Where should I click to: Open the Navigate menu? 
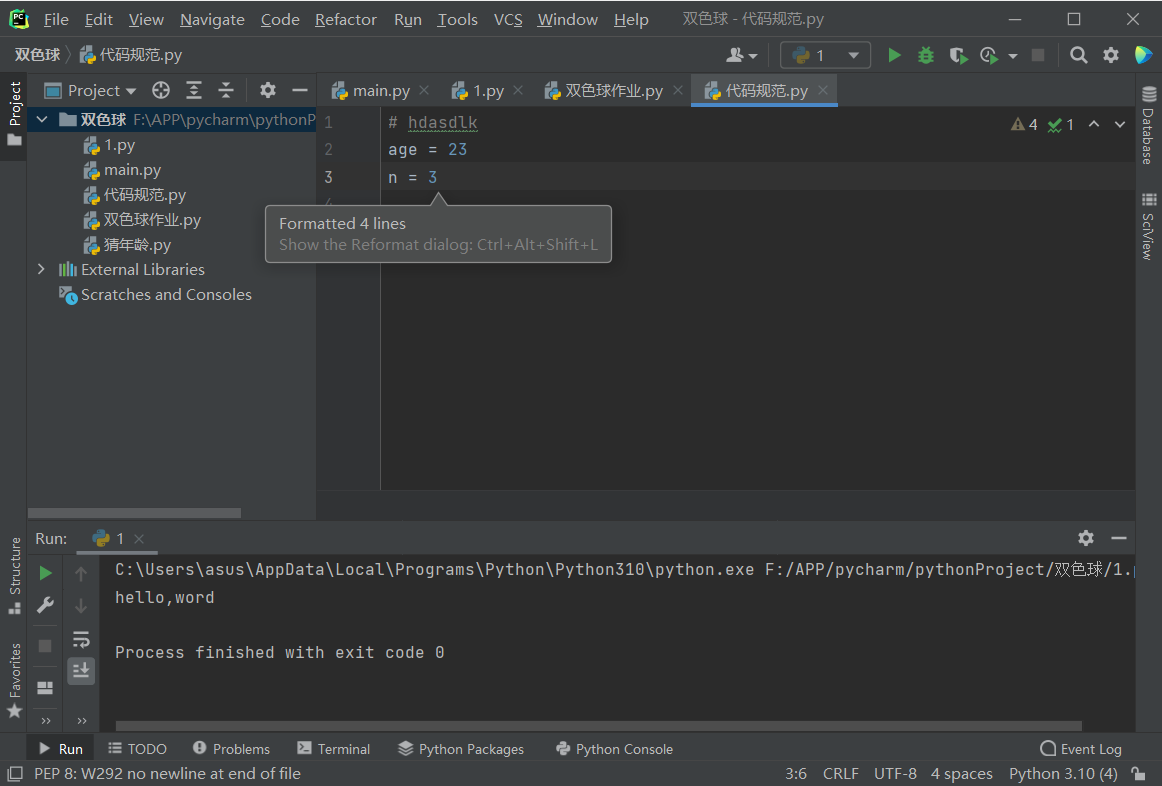212,19
